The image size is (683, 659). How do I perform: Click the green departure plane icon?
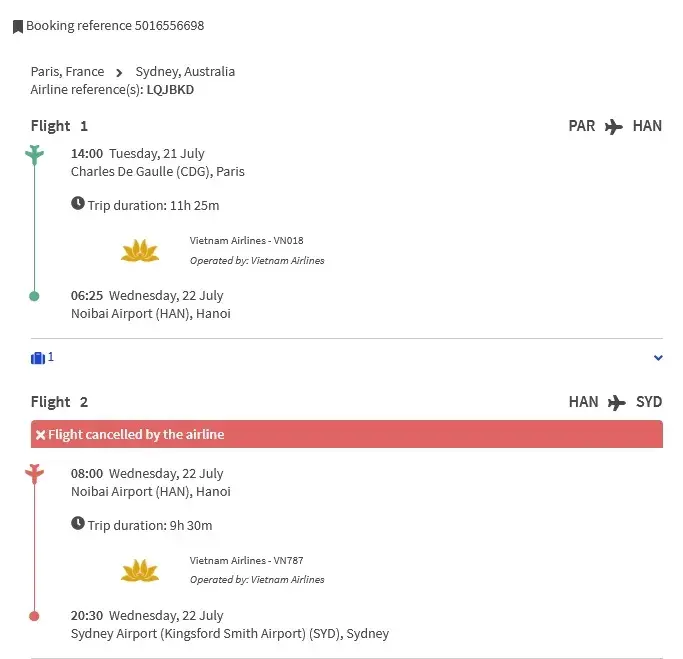[35, 154]
